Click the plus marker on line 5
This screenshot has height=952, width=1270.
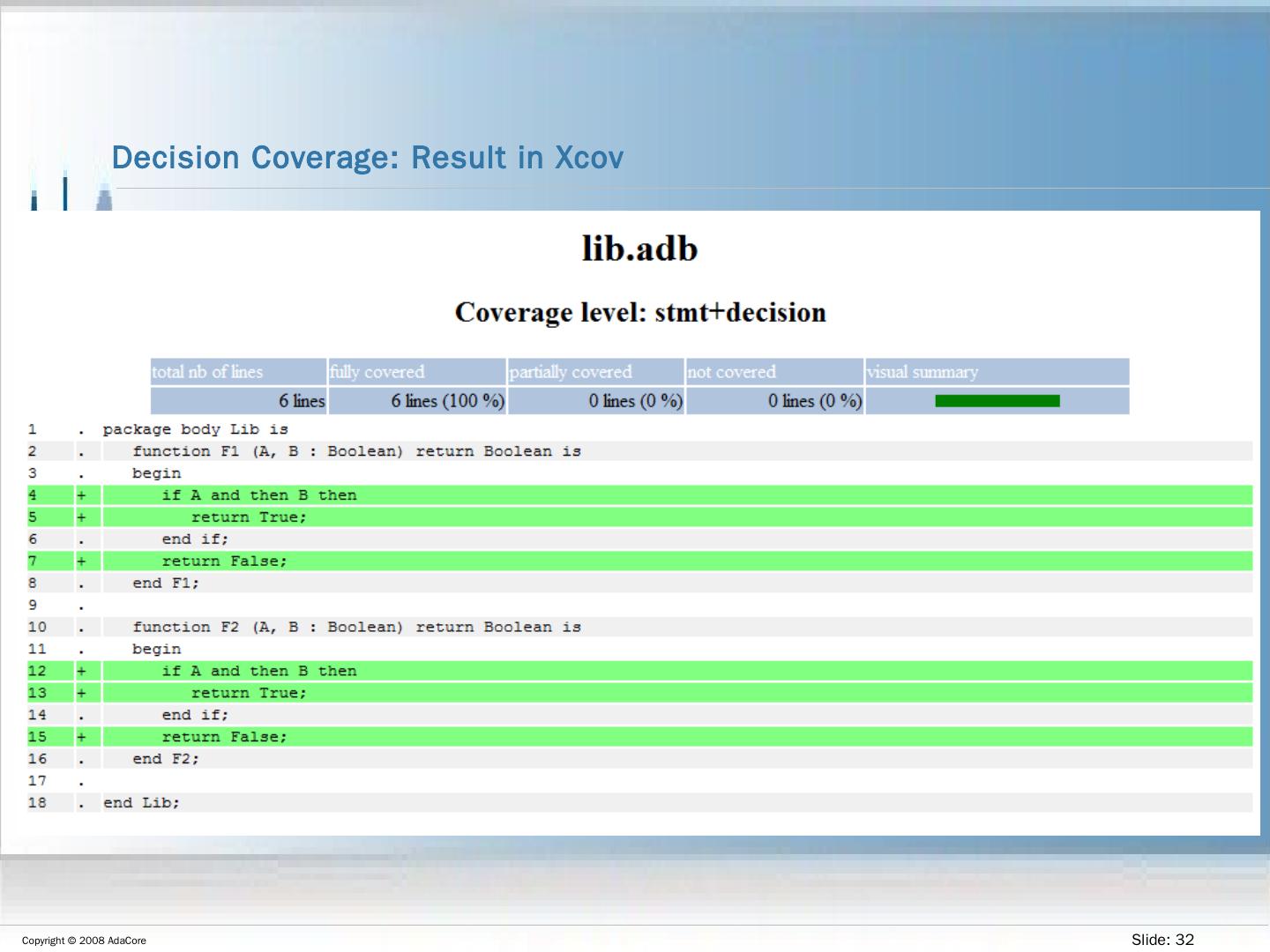click(81, 517)
